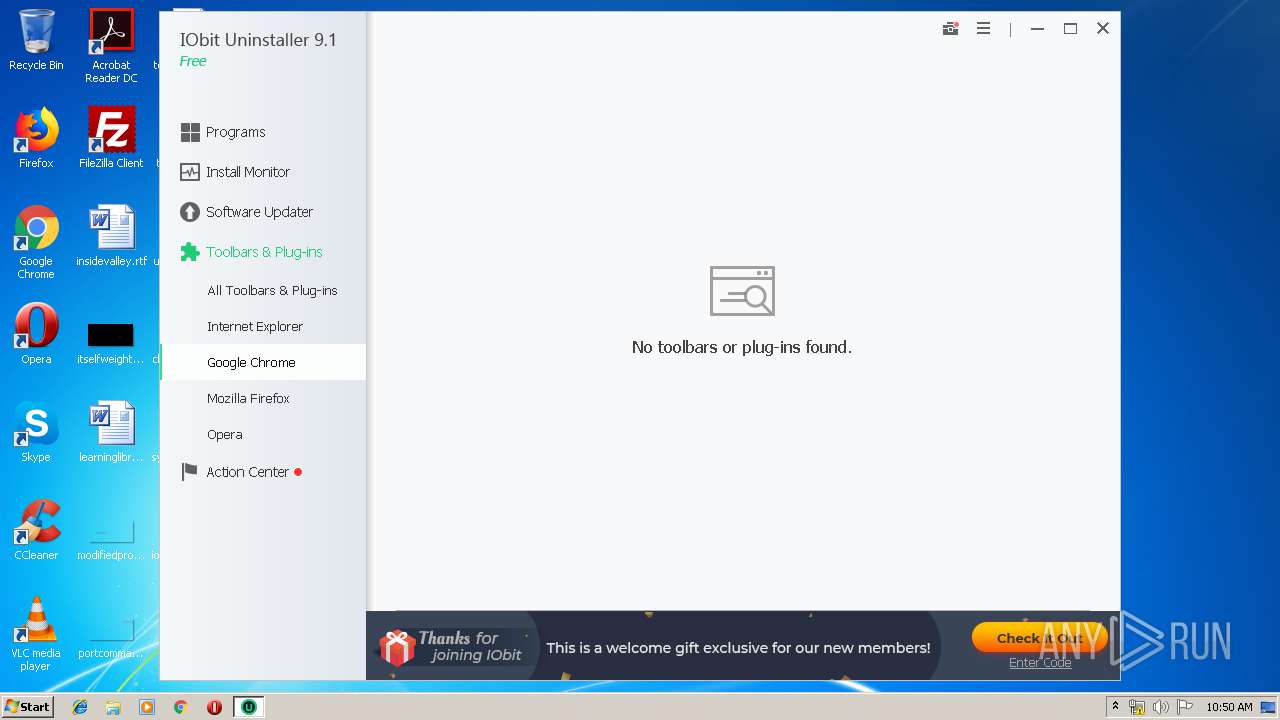Open File Explorer from taskbar
This screenshot has height=720, width=1280.
click(113, 707)
